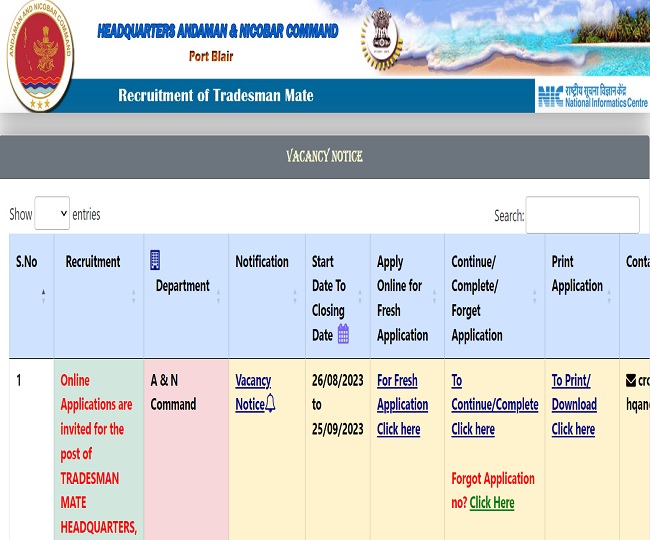Click the calendar icon beside Closing Date

pyautogui.click(x=343, y=335)
